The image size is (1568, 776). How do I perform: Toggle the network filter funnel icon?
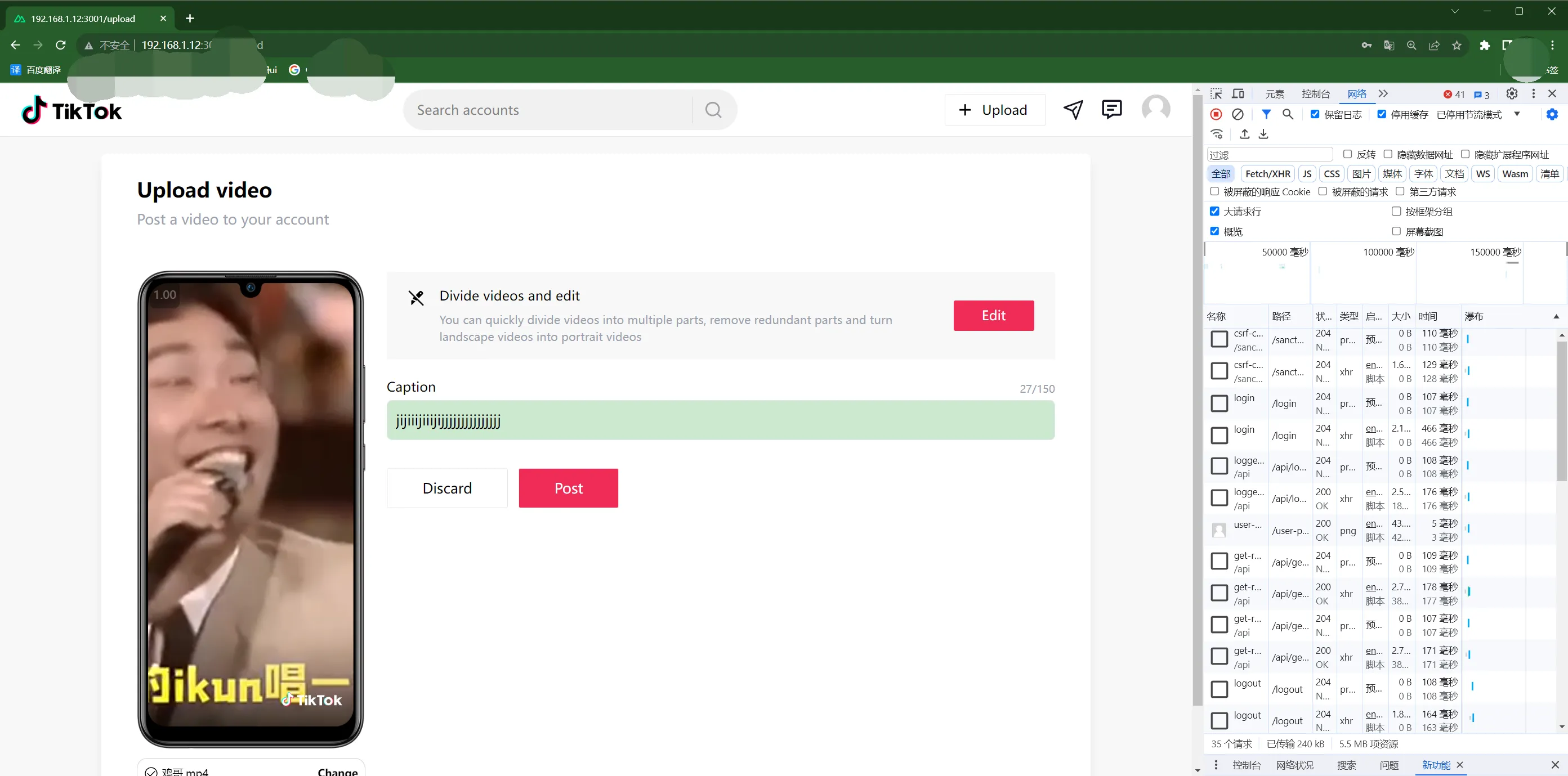tap(1266, 114)
